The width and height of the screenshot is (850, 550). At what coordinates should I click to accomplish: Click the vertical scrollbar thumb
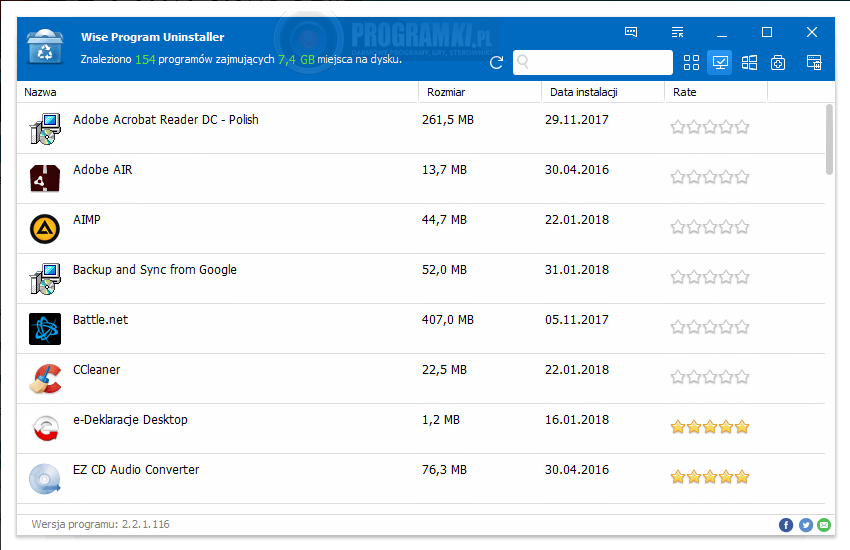click(829, 140)
